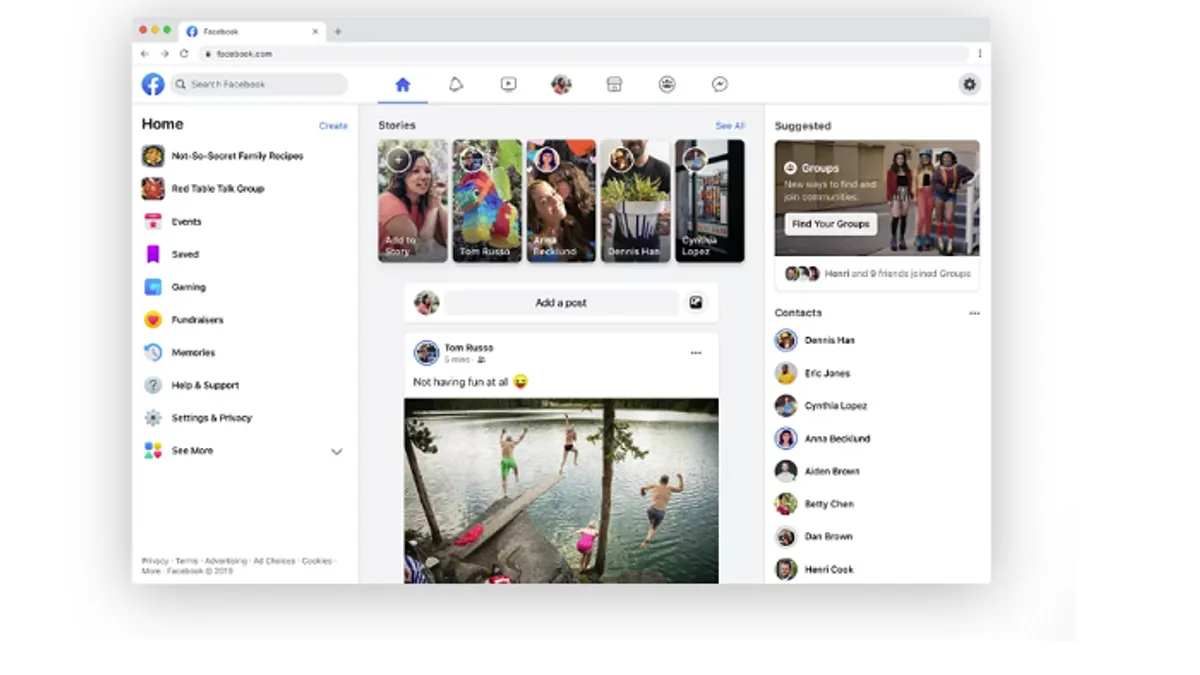The width and height of the screenshot is (1200, 675).
Task: Click the photo icon beside Add a post
Action: (696, 303)
